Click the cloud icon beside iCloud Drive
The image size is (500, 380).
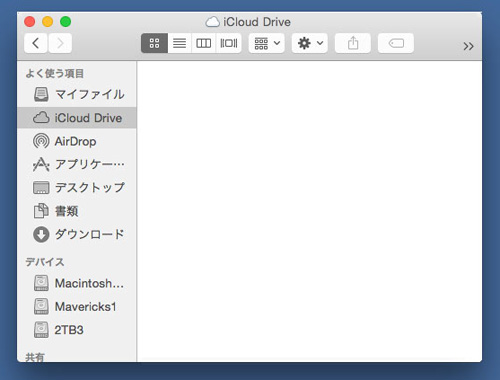pos(41,118)
